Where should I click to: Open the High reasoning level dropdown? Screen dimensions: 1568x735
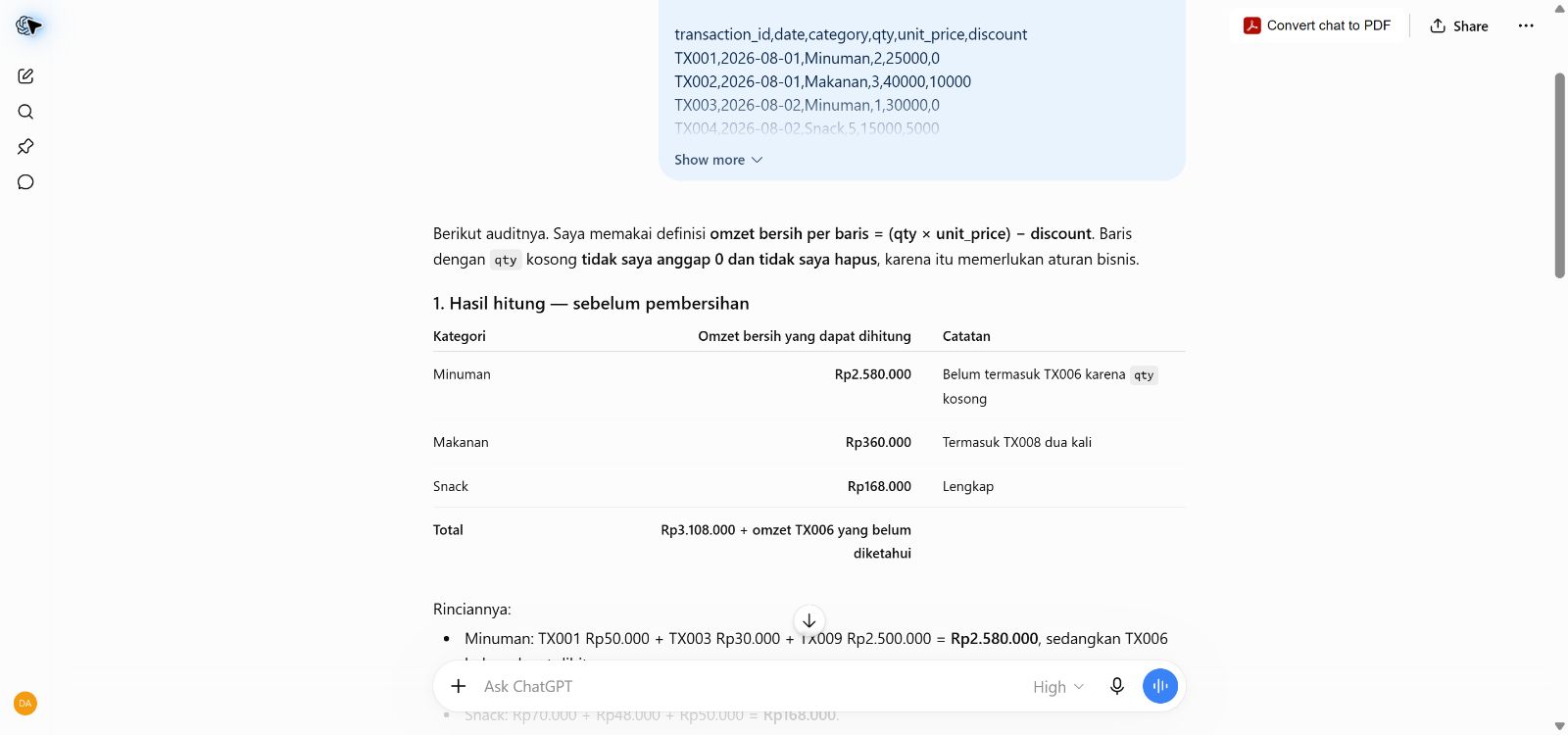pos(1058,687)
